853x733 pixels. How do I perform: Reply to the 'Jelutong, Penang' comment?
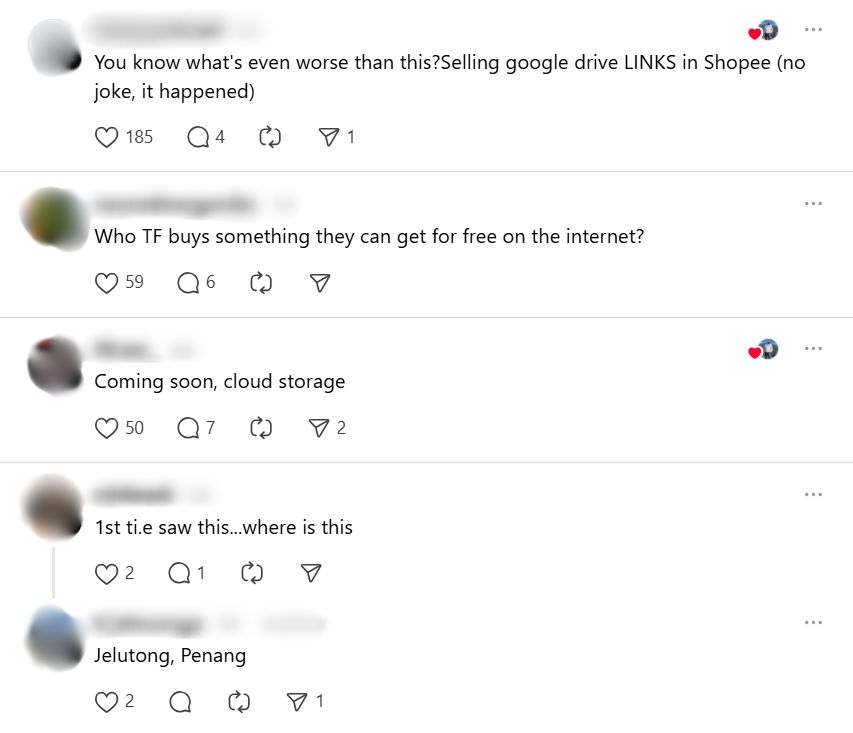(180, 702)
